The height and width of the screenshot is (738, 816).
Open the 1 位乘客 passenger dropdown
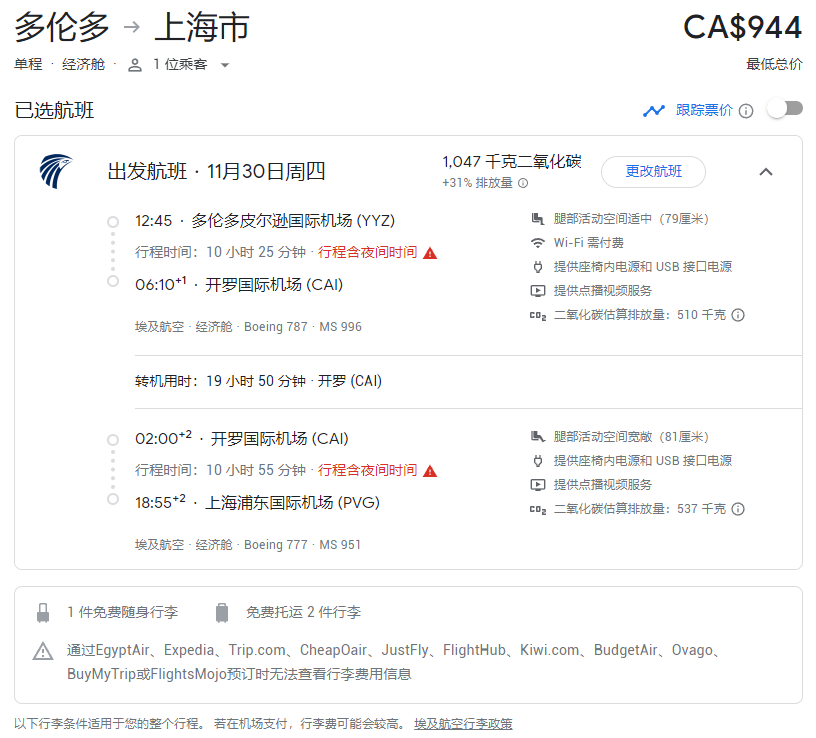[180, 64]
